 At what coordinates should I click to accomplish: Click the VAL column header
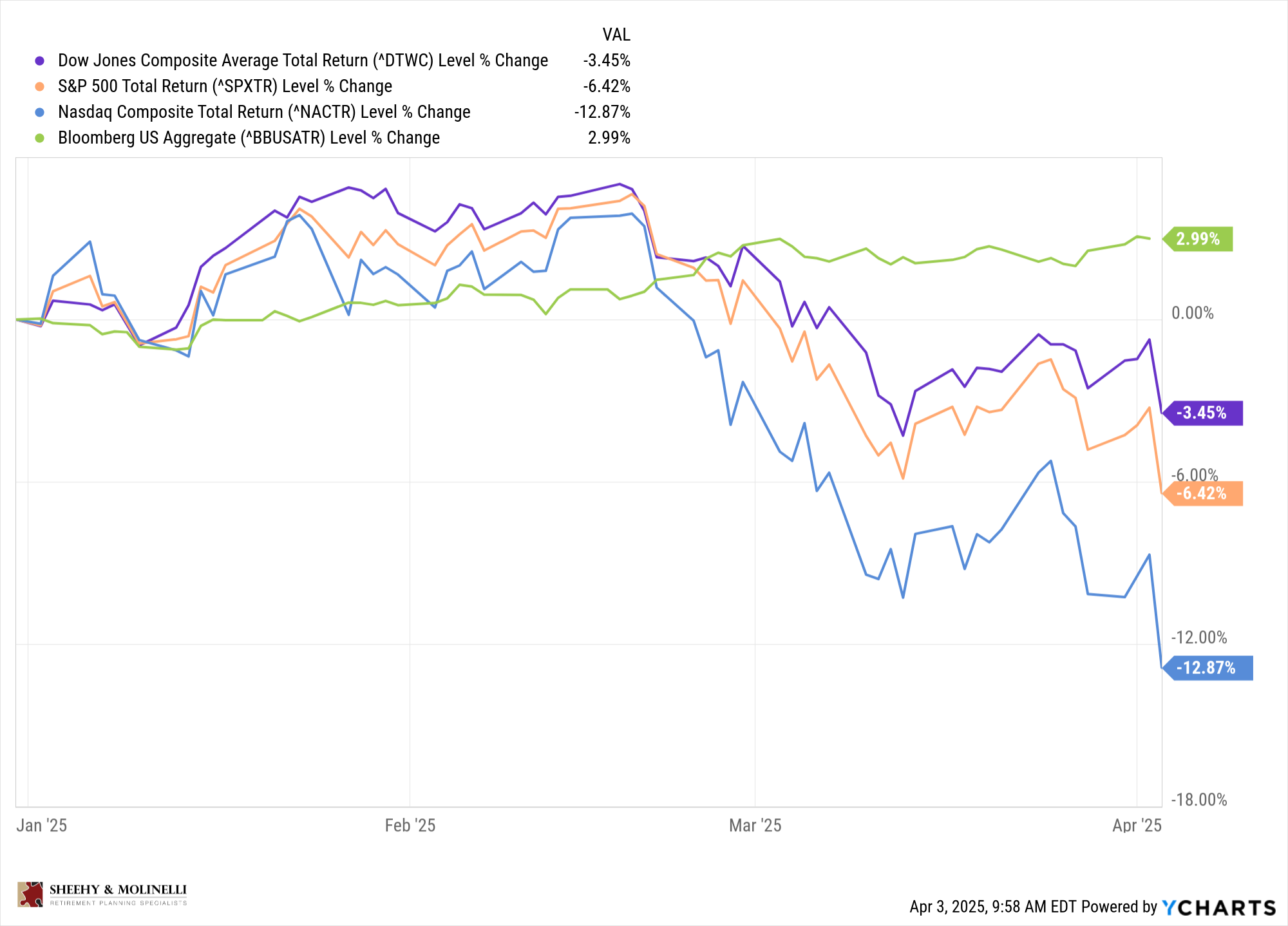pos(616,35)
